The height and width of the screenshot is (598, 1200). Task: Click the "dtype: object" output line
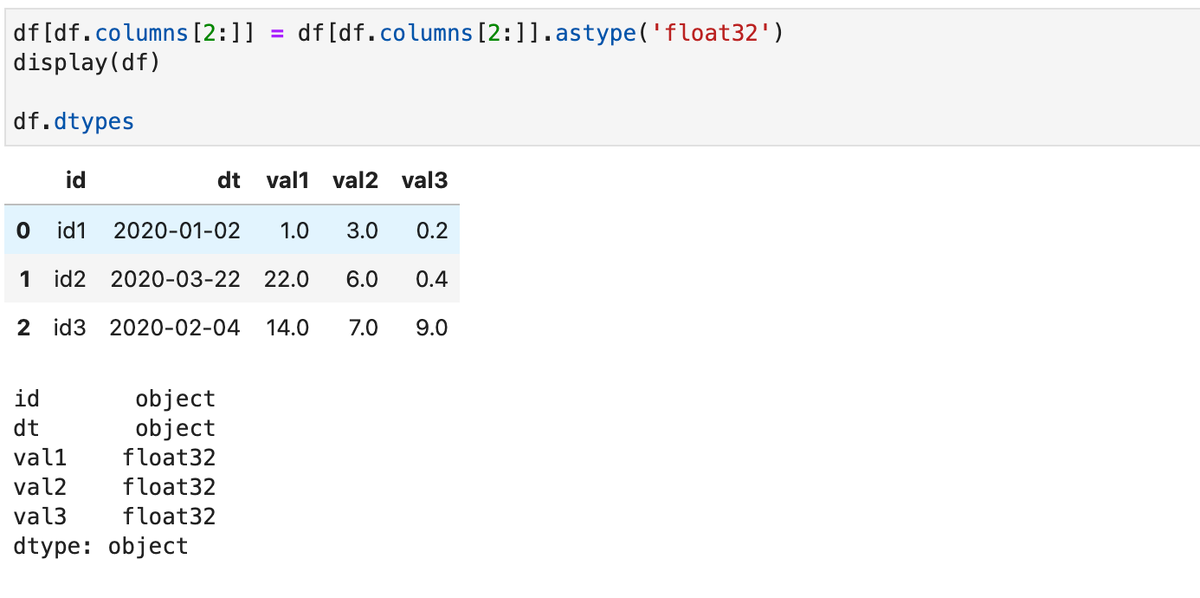tap(101, 546)
